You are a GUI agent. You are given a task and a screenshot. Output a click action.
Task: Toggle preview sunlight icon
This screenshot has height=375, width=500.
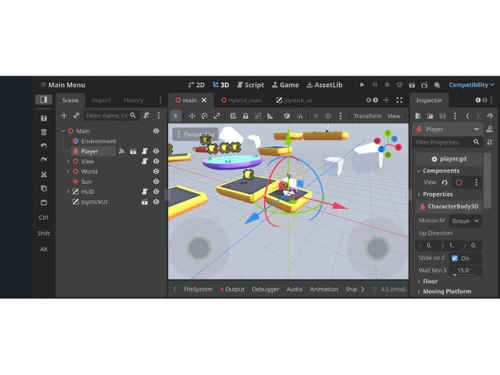coord(316,116)
